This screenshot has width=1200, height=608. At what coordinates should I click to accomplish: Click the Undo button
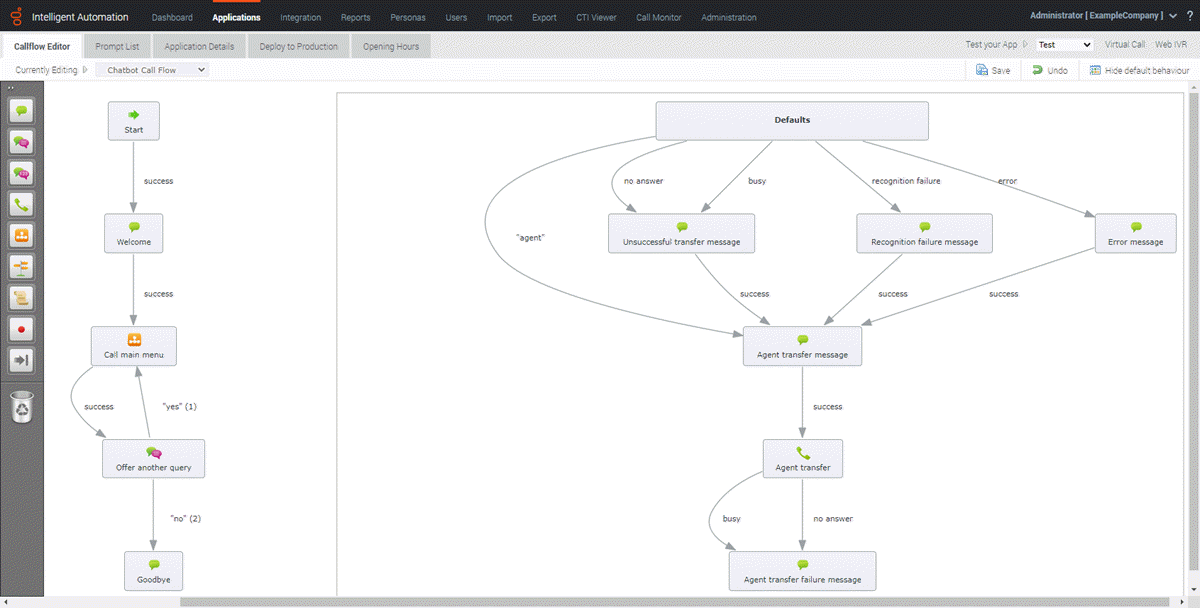pyautogui.click(x=1050, y=70)
